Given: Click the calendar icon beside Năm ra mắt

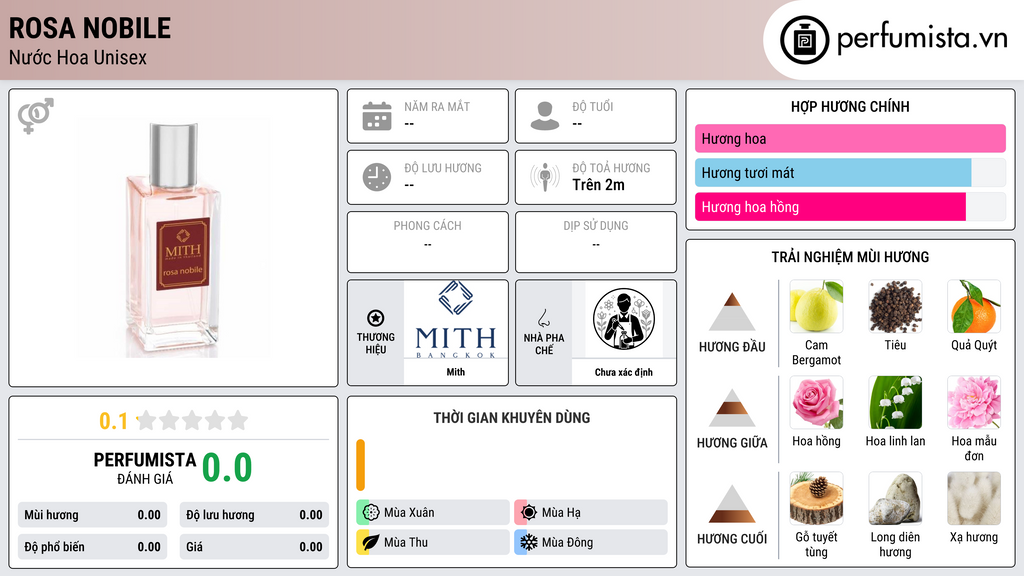Looking at the screenshot, I should [x=377, y=116].
